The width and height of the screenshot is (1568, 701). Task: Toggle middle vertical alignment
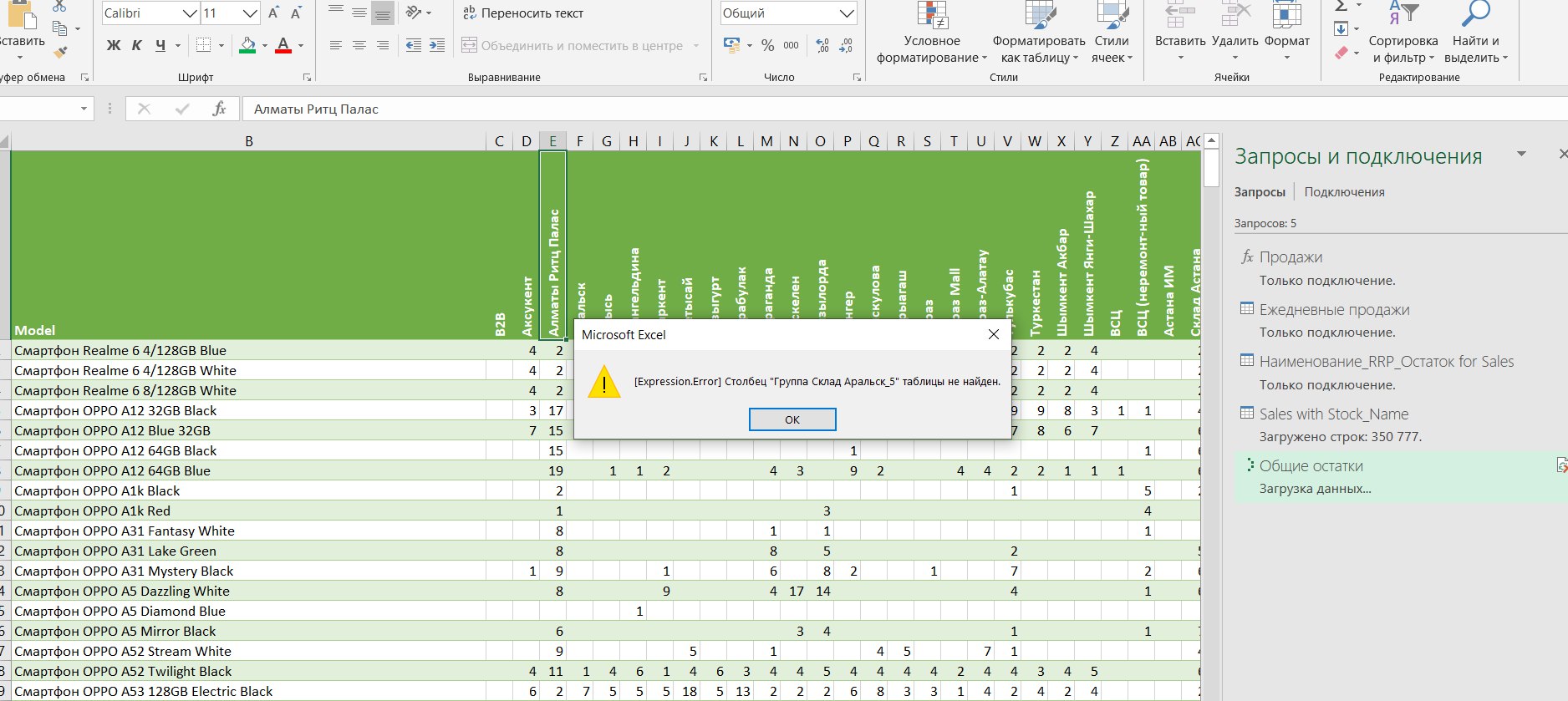[x=359, y=12]
